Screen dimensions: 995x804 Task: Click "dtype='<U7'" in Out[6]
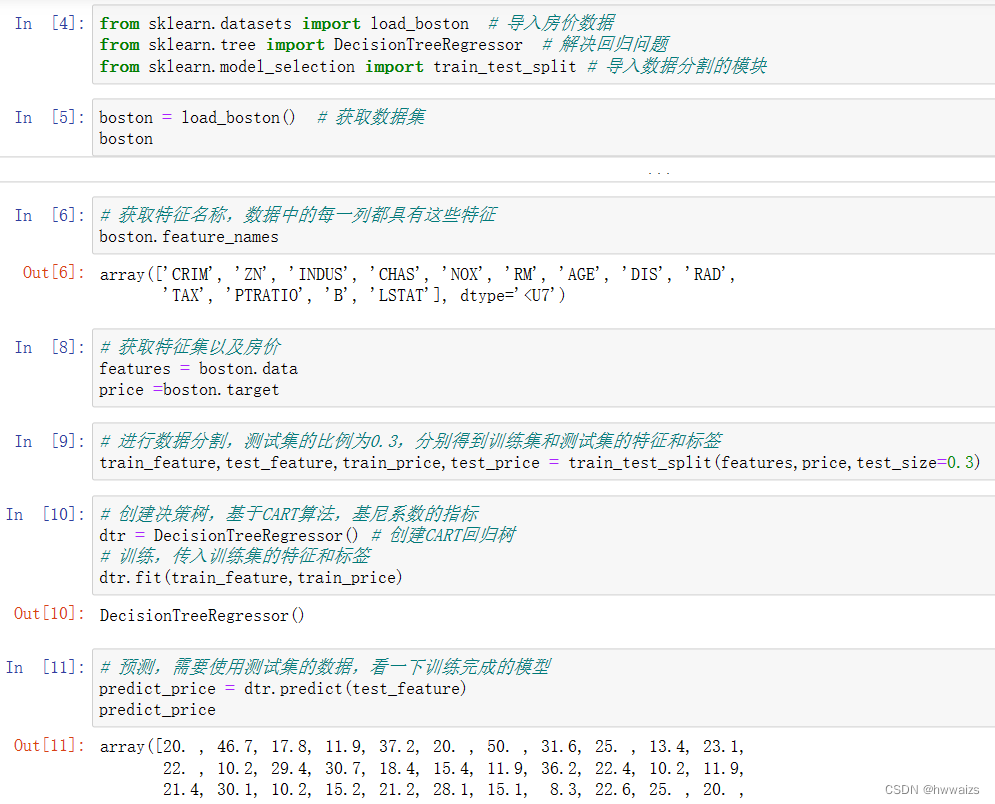click(x=512, y=295)
